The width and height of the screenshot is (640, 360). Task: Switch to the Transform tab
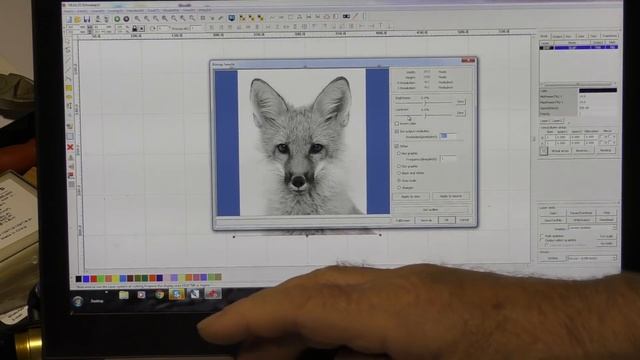click(x=610, y=36)
